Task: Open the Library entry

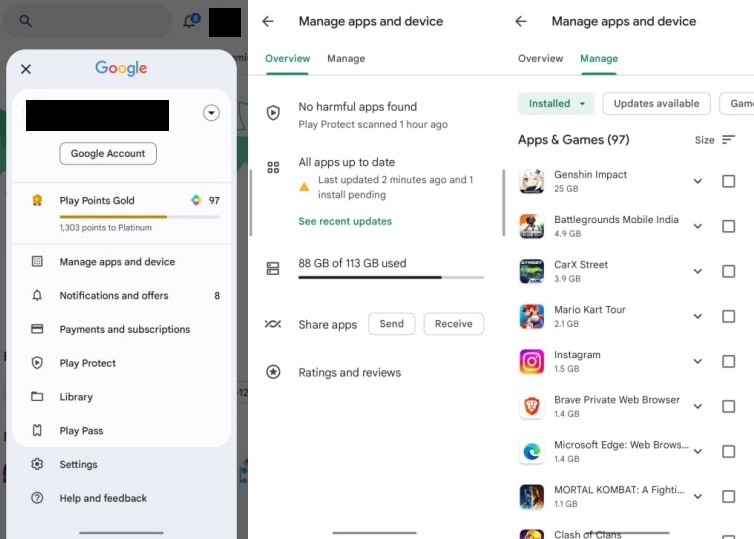Action: click(x=121, y=397)
